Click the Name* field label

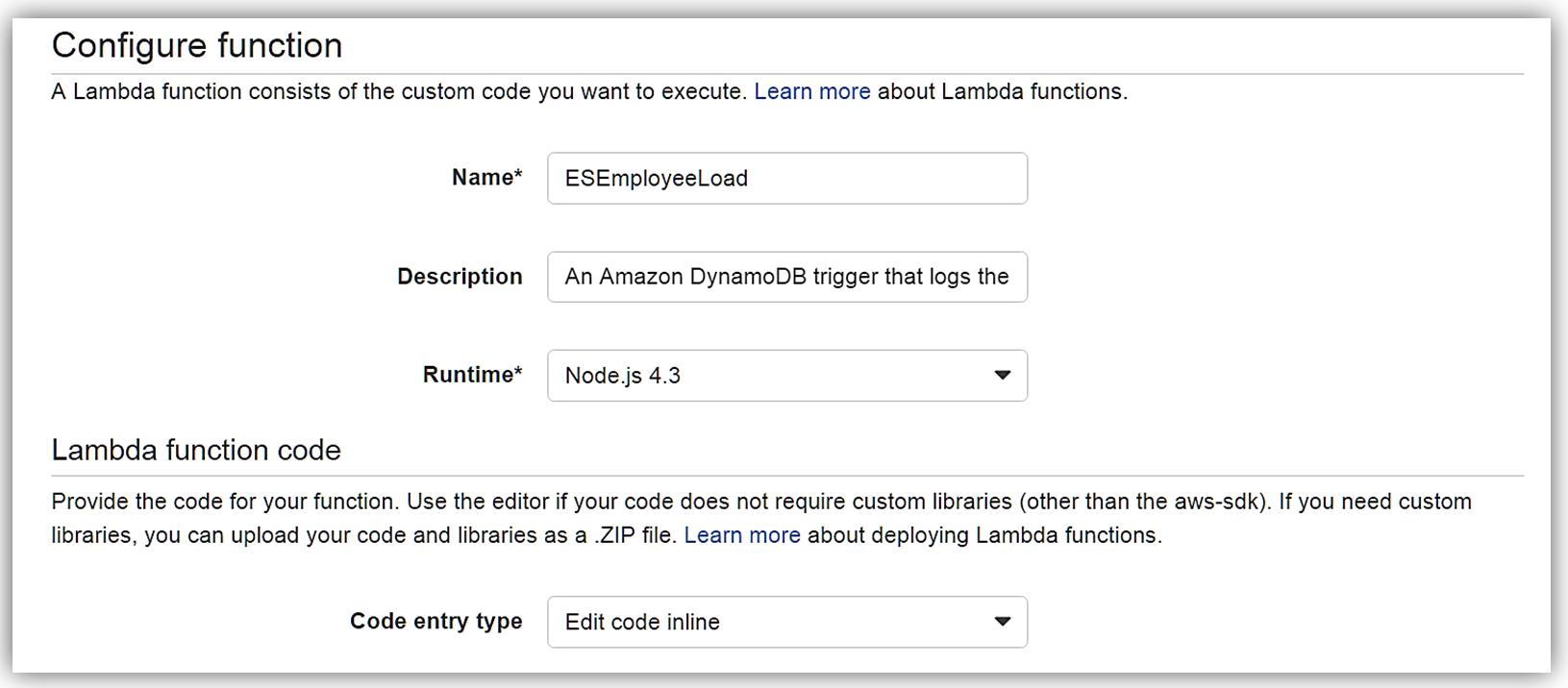(x=486, y=178)
